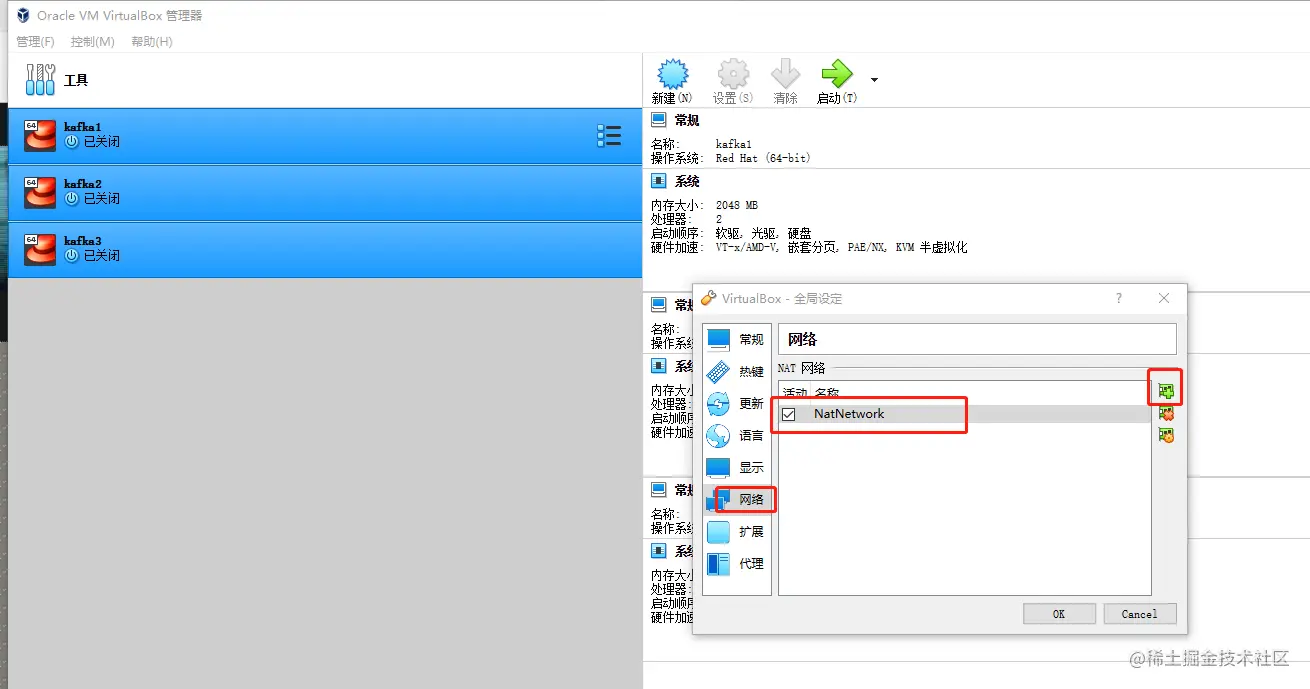This screenshot has width=1310, height=689.
Task: Click the kafka2 Red Hat OS icon
Action: point(40,193)
